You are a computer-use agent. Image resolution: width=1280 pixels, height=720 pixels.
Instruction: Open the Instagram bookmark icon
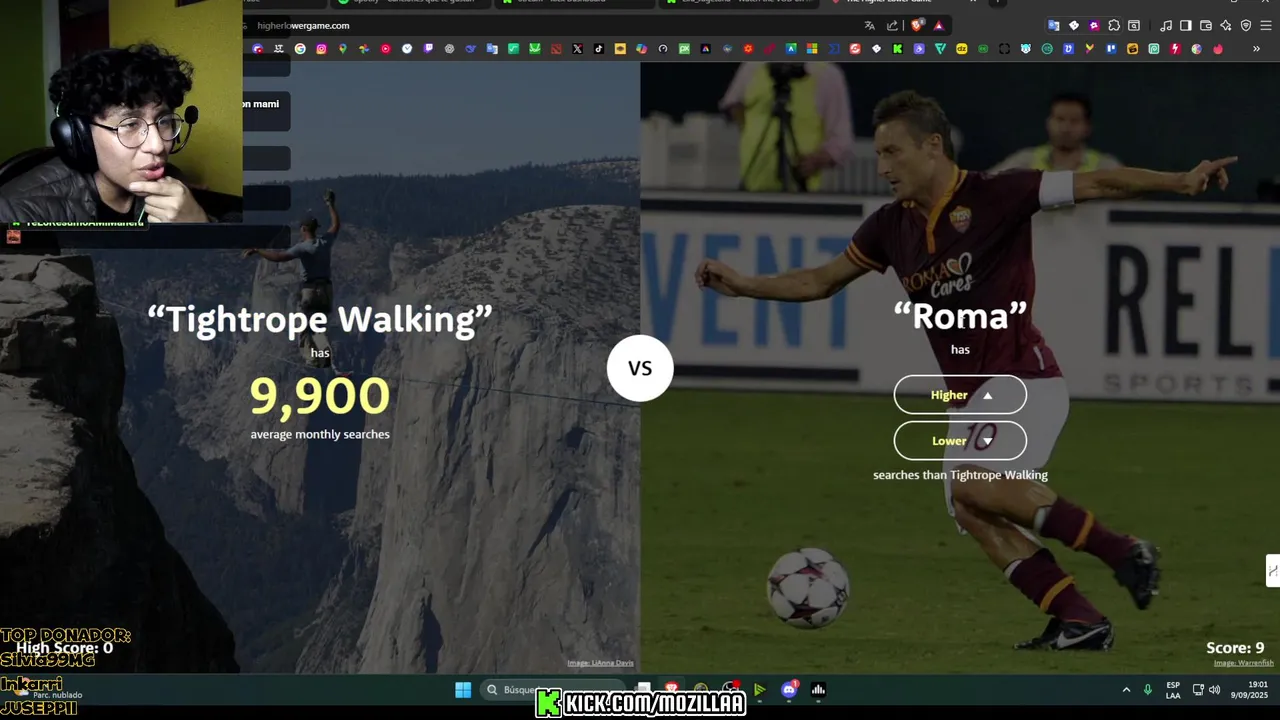[321, 49]
